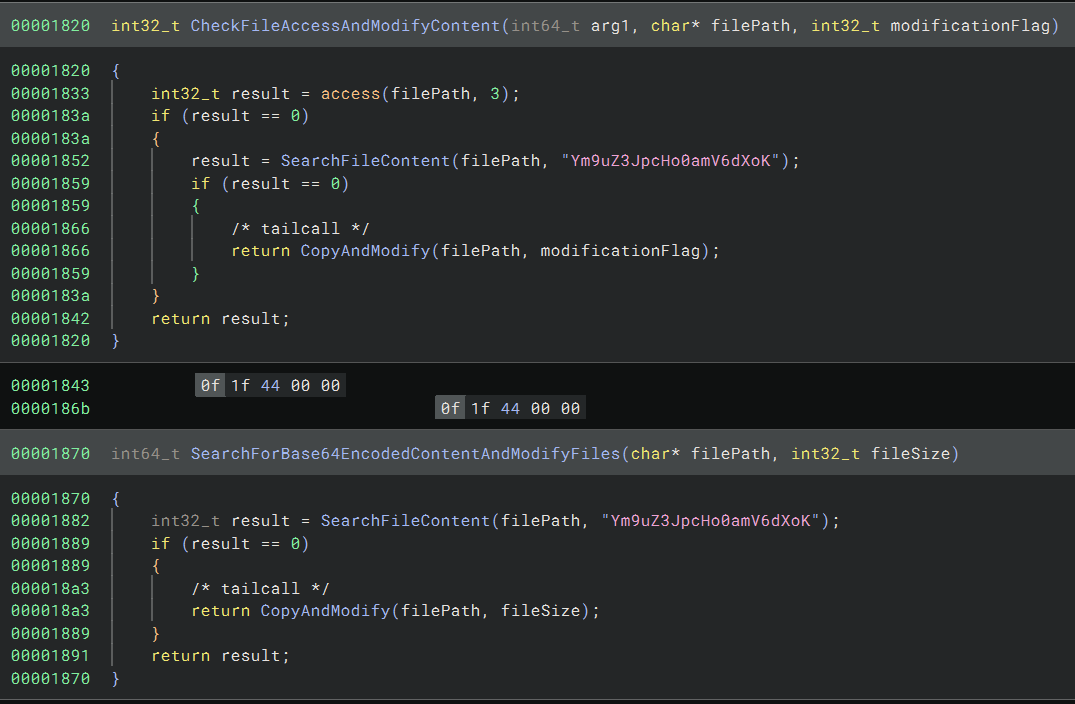Click the tailcall comment on line 000018a3

click(261, 589)
